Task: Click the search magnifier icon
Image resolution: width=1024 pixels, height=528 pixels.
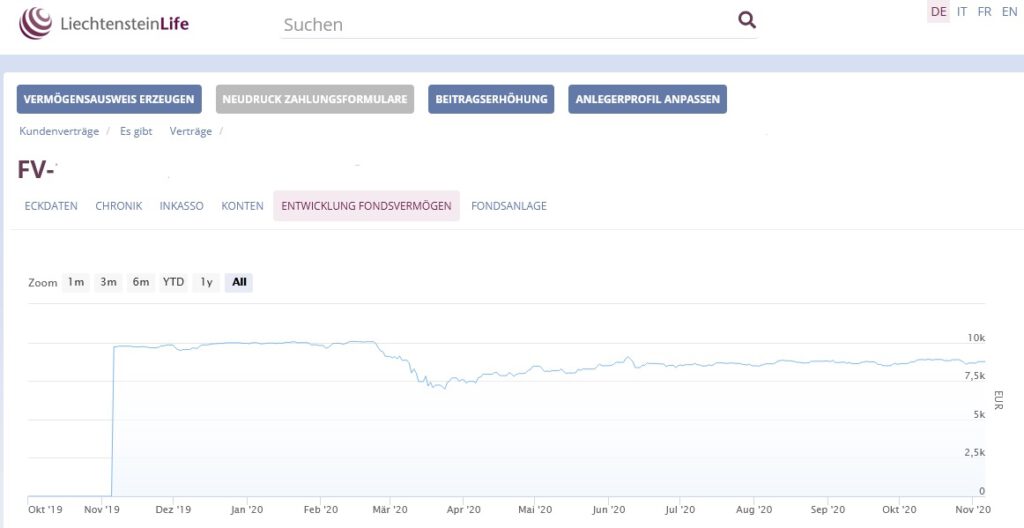Action: click(x=746, y=20)
